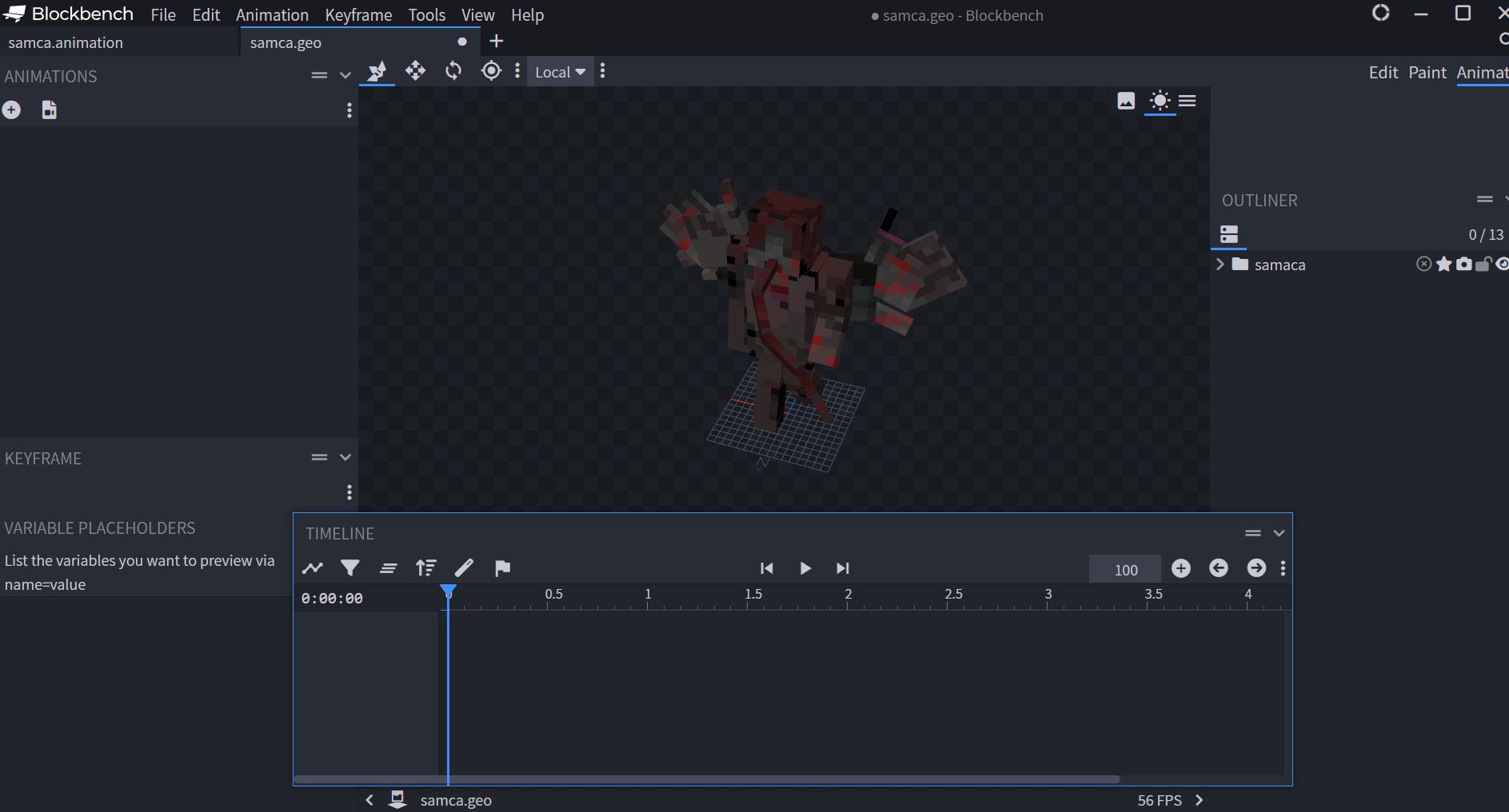
Task: Switch to samca.animation tab
Action: 120,42
